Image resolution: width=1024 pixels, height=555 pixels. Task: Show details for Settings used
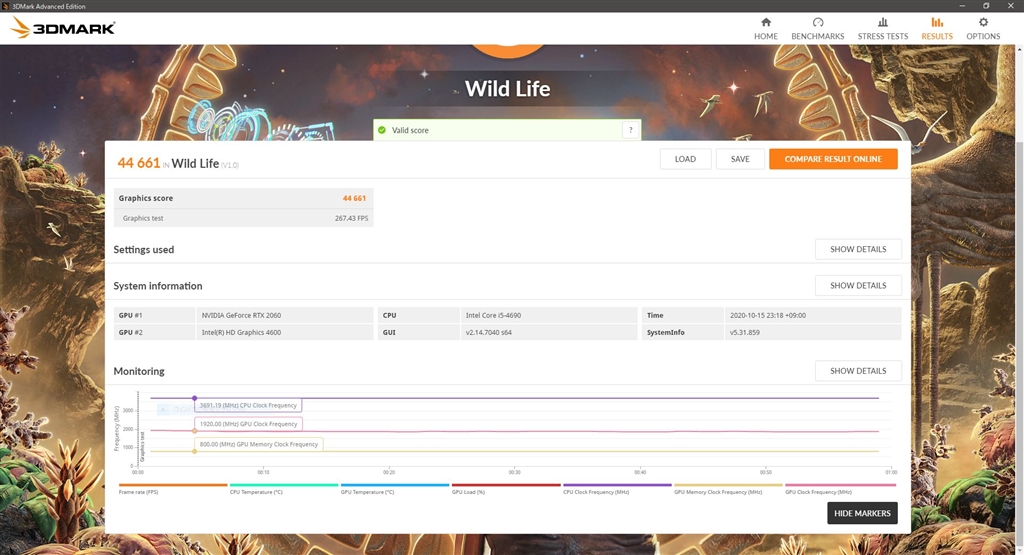click(858, 249)
